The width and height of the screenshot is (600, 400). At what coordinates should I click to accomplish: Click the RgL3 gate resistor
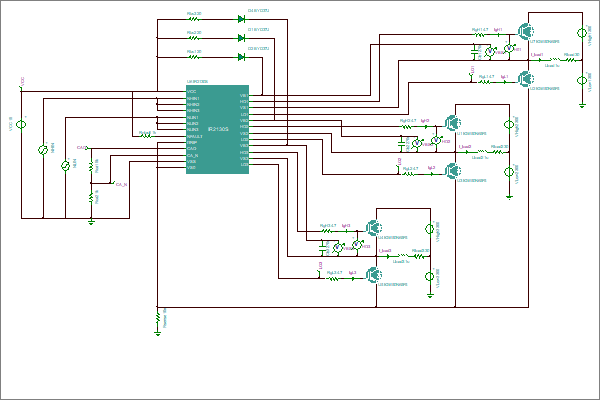pyautogui.click(x=333, y=279)
